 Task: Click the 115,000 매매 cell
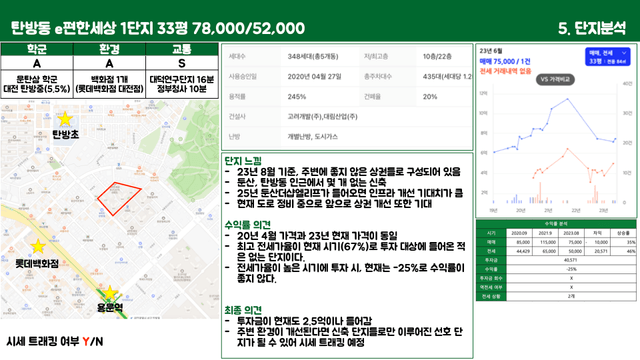click(545, 242)
